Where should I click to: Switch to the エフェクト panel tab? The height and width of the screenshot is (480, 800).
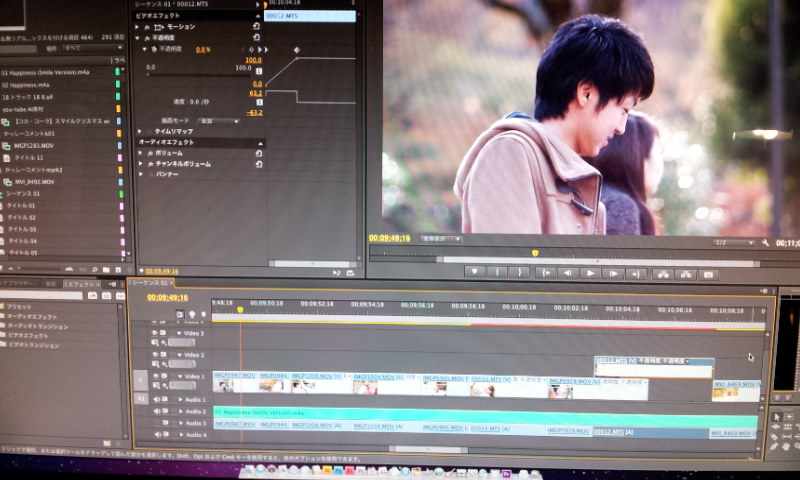click(81, 284)
